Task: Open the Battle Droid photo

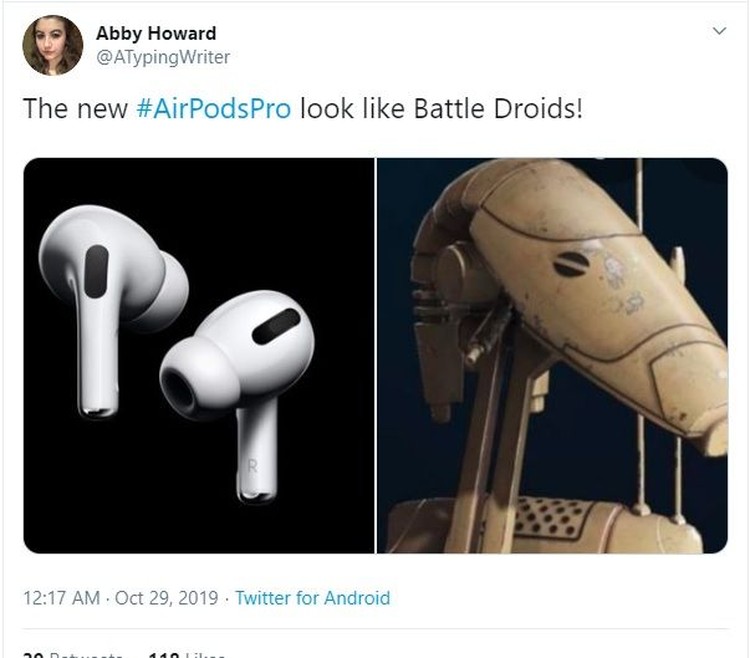Action: (552, 355)
